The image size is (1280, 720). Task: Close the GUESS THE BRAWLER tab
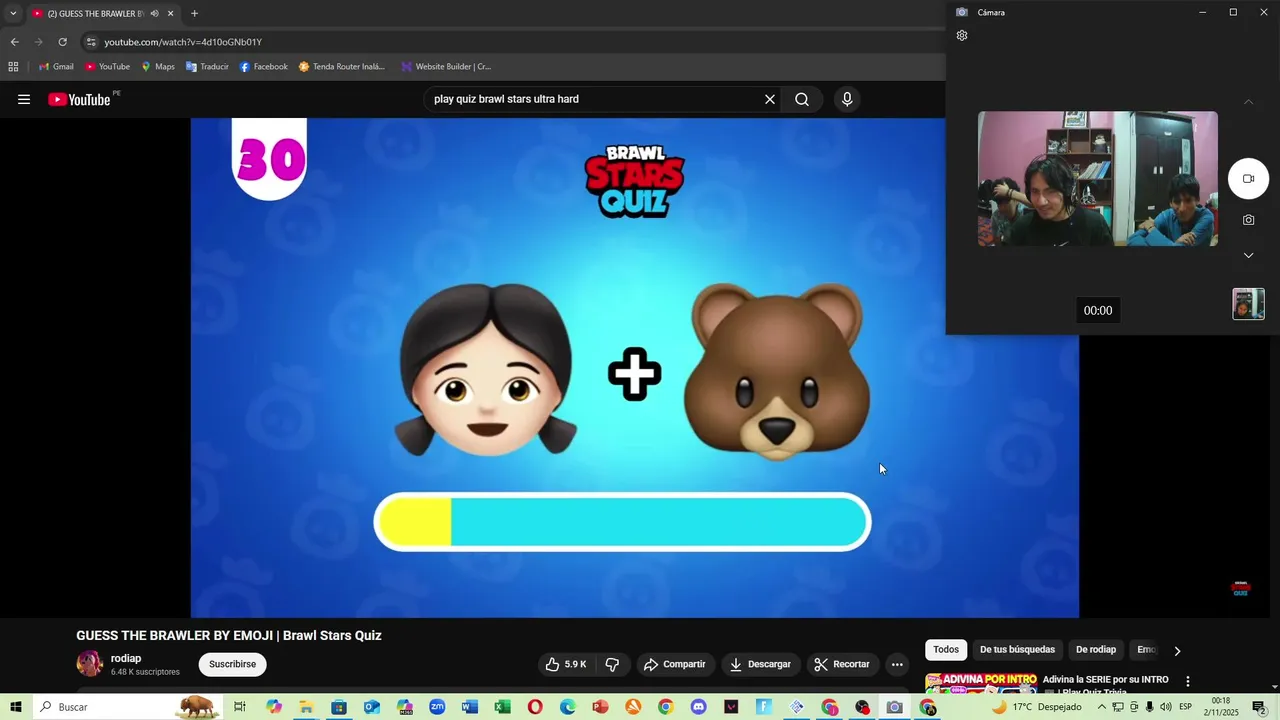point(171,13)
